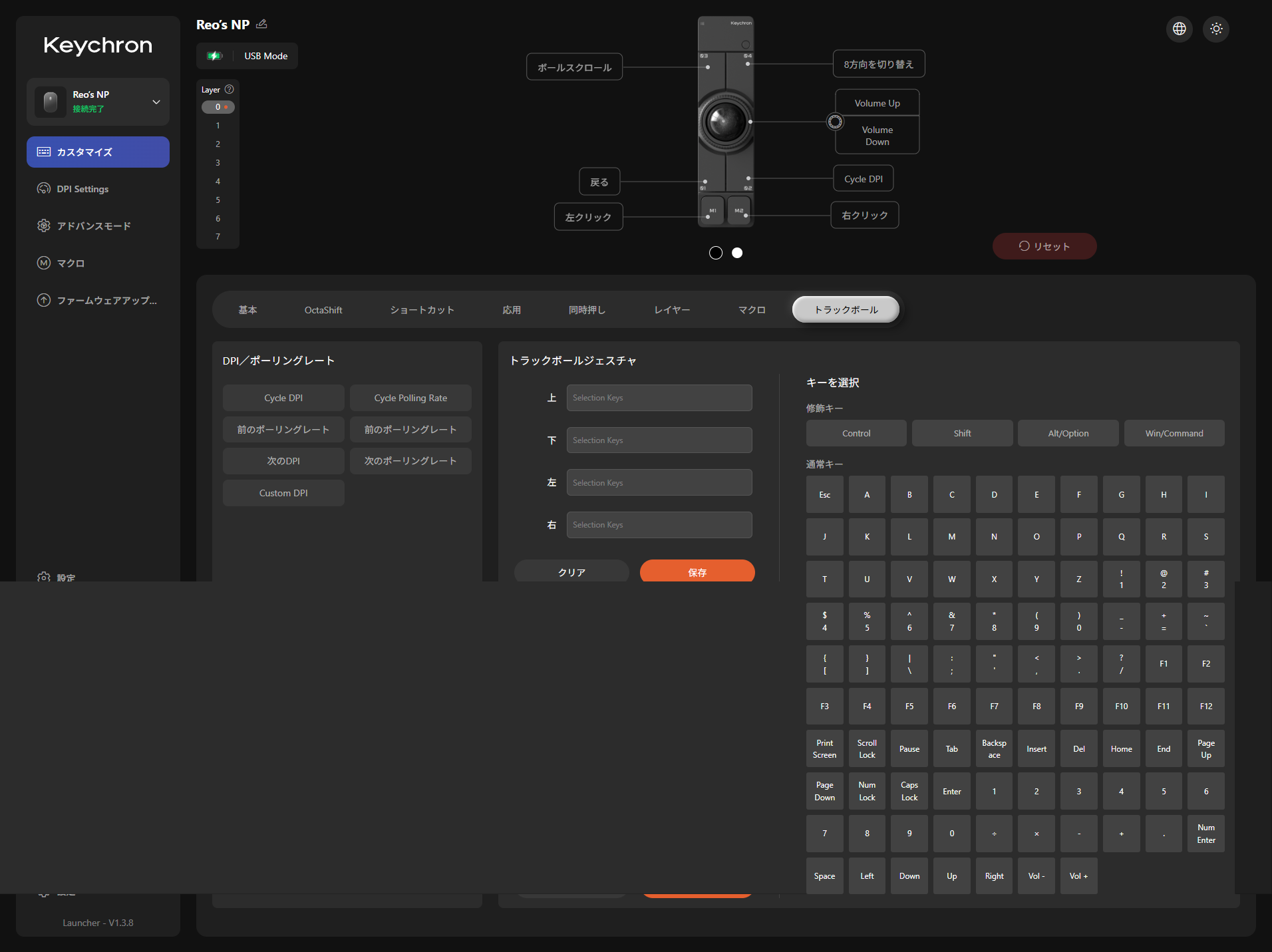Click the Custom DPI button
The height and width of the screenshot is (952, 1272).
283,493
